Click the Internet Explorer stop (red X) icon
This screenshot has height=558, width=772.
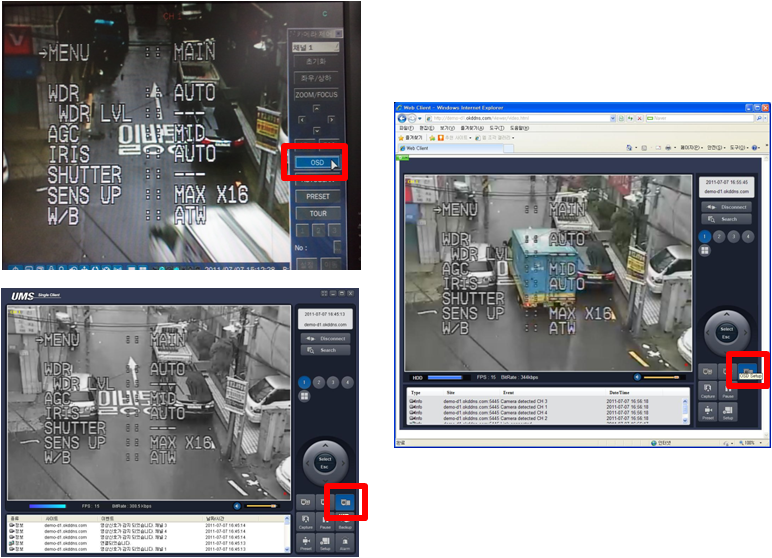640,118
